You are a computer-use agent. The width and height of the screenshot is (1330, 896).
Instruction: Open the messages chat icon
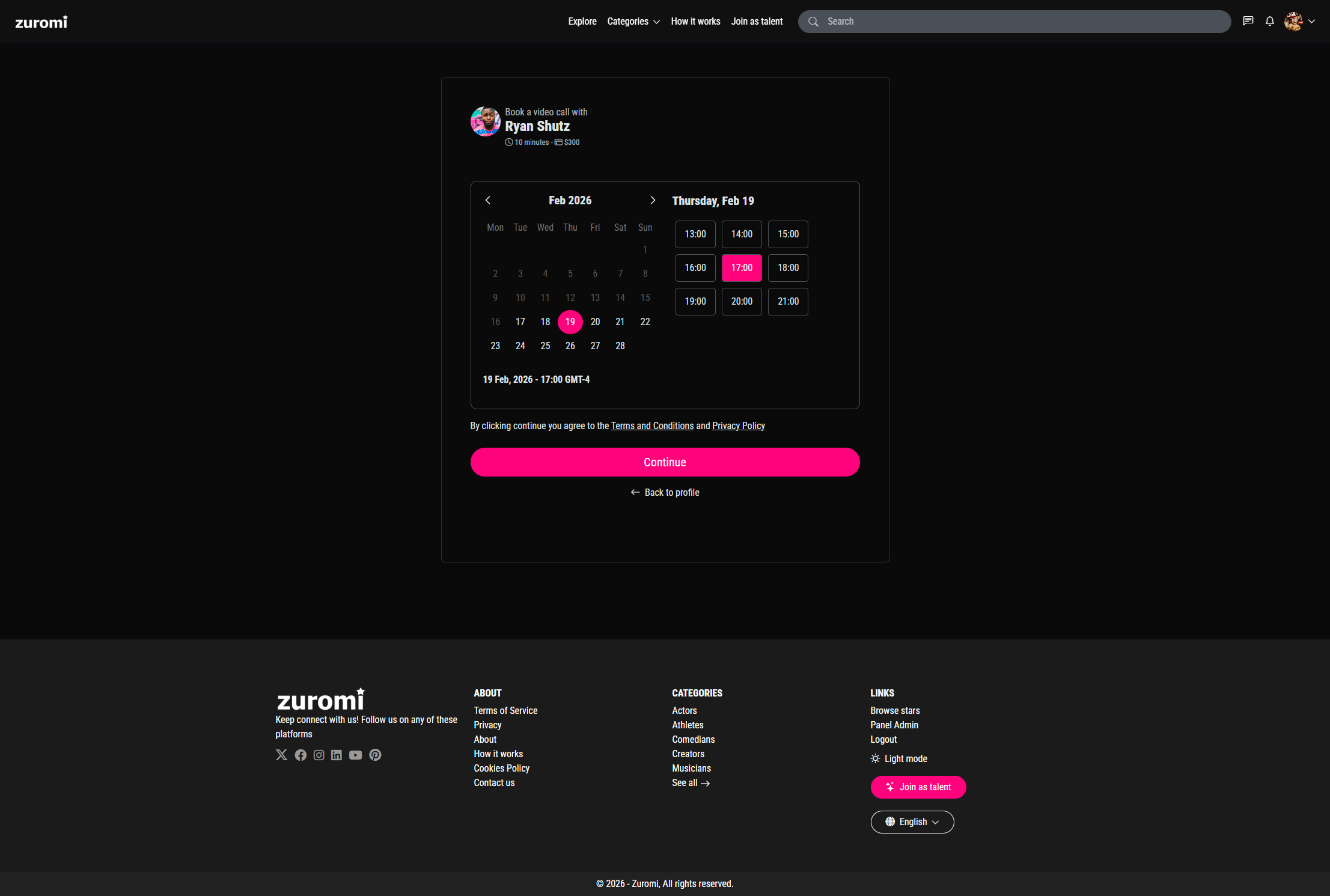(1248, 21)
